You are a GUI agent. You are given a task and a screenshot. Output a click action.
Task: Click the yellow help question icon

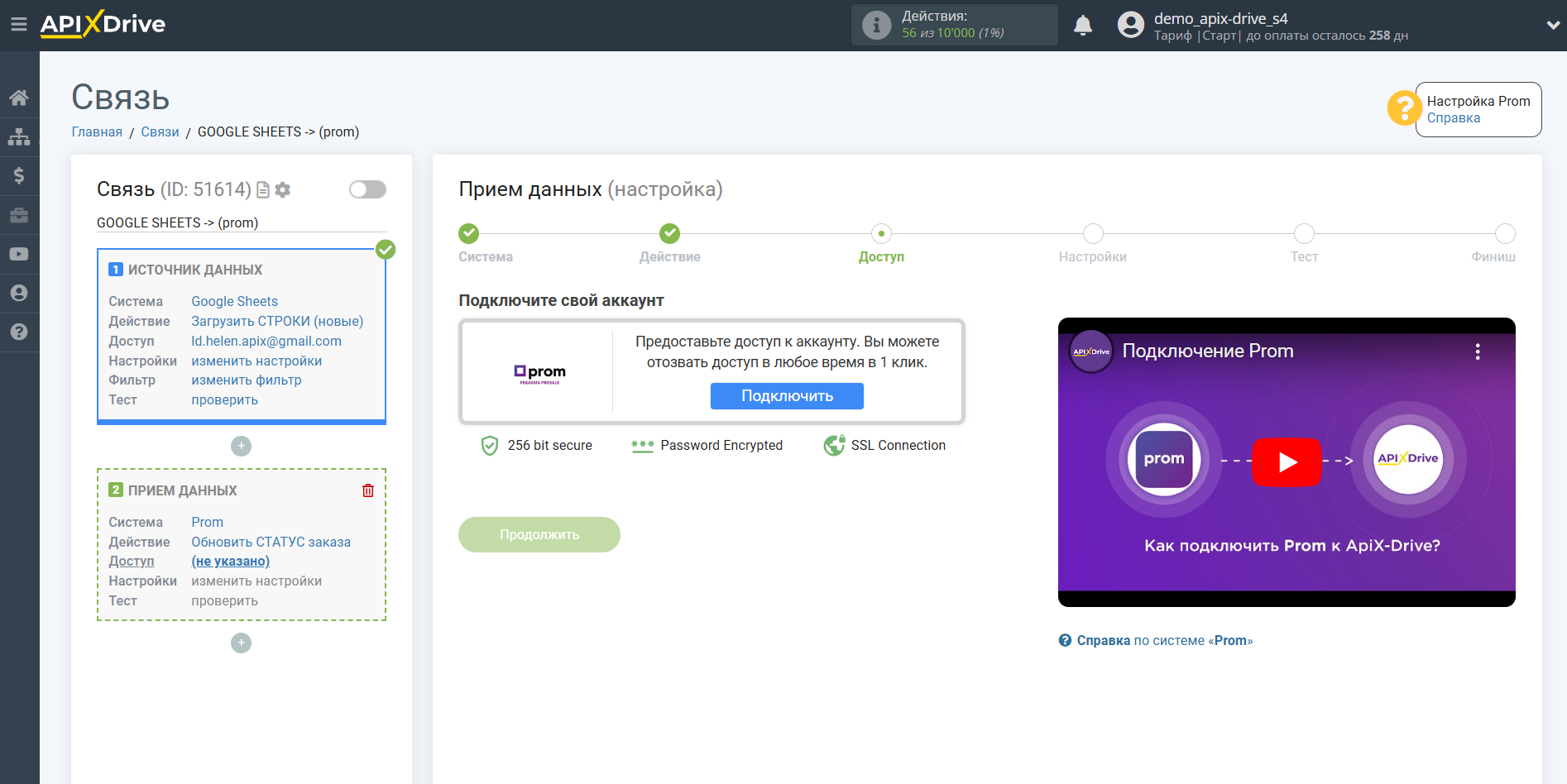coord(1404,108)
